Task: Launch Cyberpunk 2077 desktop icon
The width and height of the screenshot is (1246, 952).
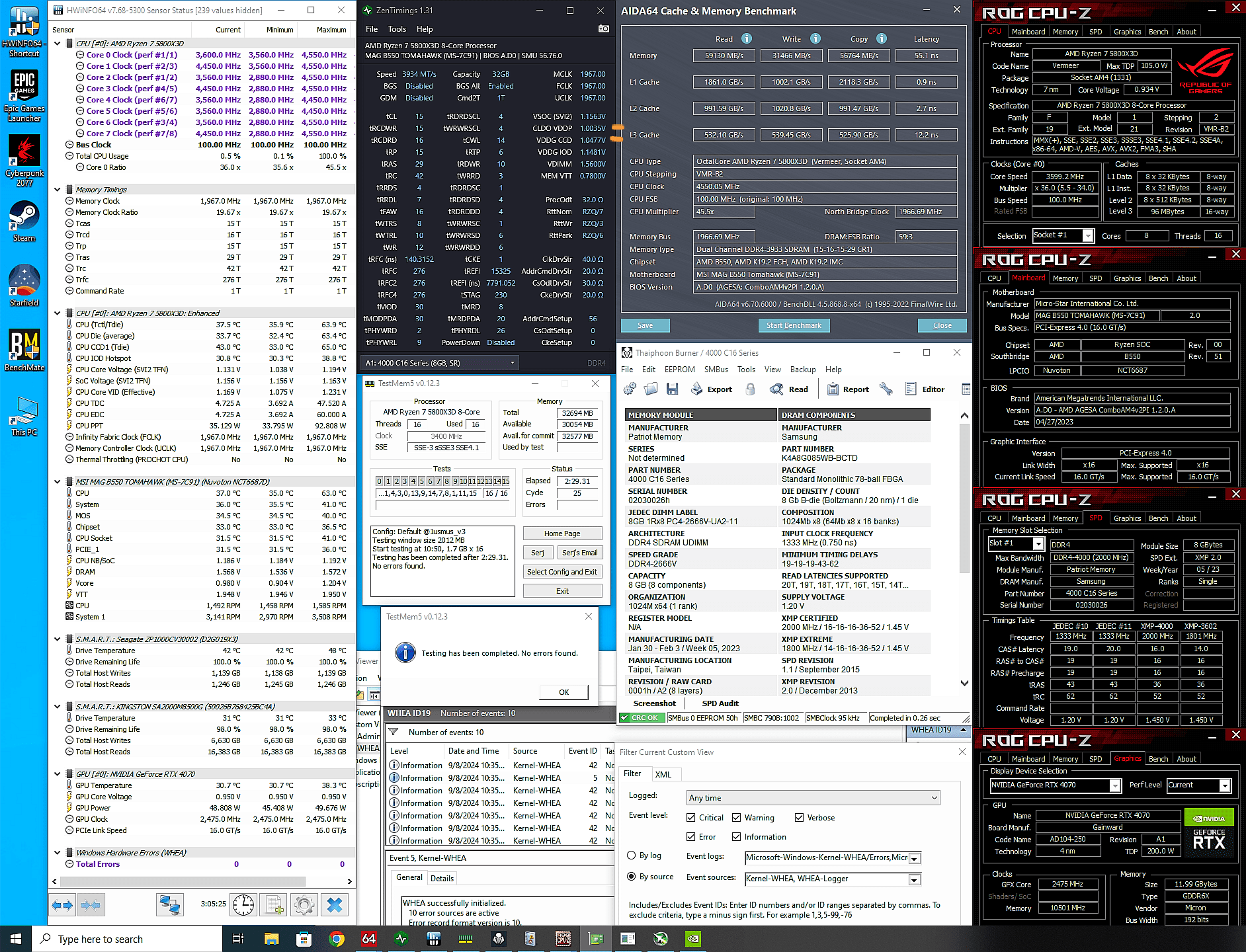Action: click(24, 161)
